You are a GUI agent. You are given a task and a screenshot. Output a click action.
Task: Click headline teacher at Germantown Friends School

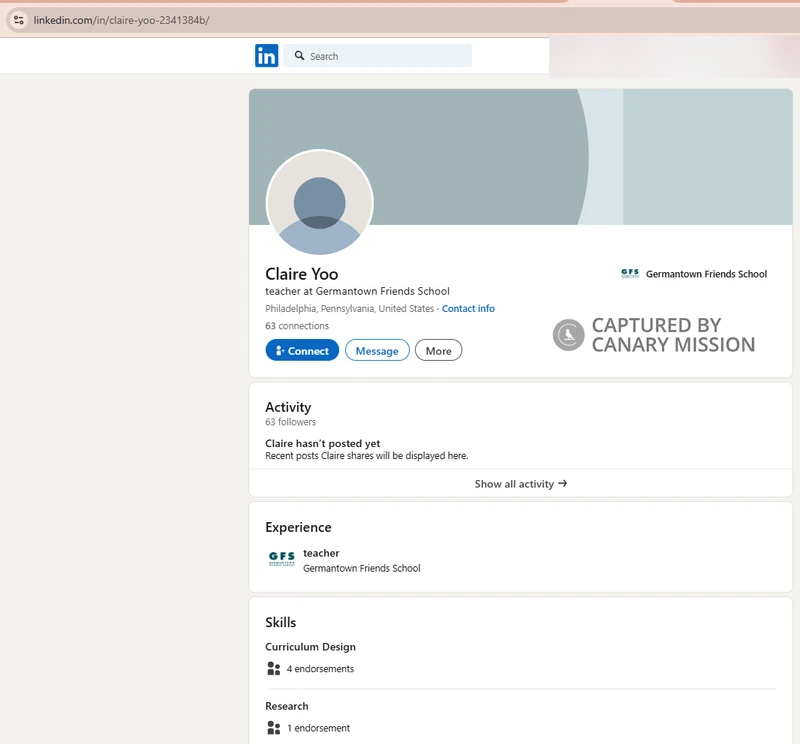click(357, 291)
